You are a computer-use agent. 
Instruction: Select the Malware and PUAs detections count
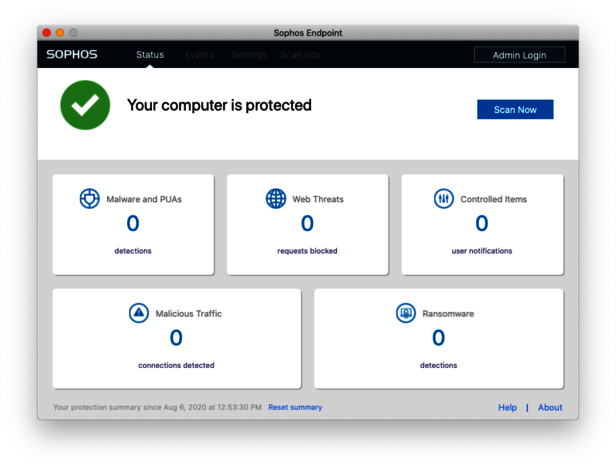(x=133, y=224)
